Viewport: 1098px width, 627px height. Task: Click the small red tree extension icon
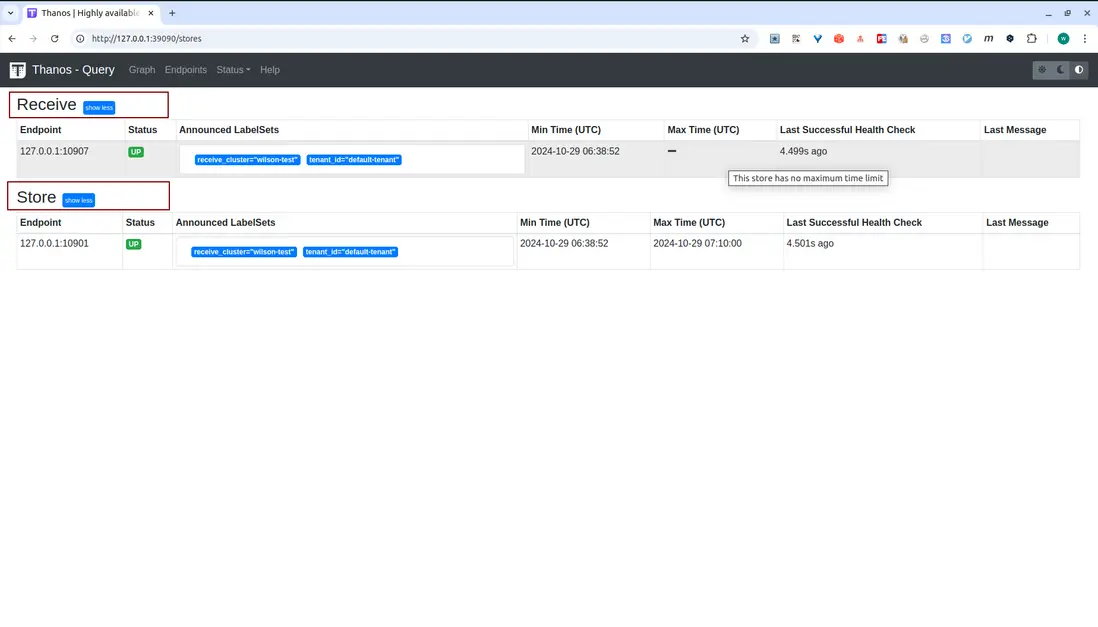click(860, 39)
